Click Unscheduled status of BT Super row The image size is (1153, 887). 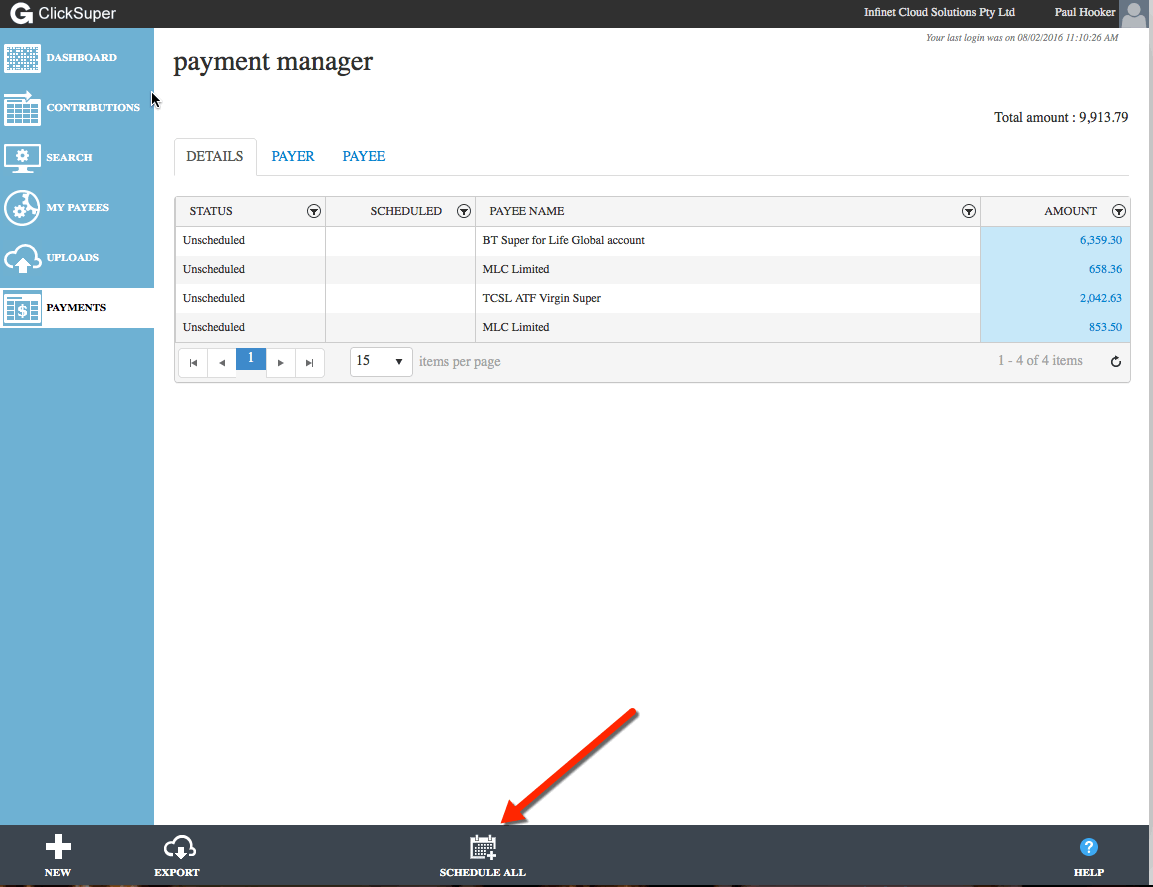[214, 241]
